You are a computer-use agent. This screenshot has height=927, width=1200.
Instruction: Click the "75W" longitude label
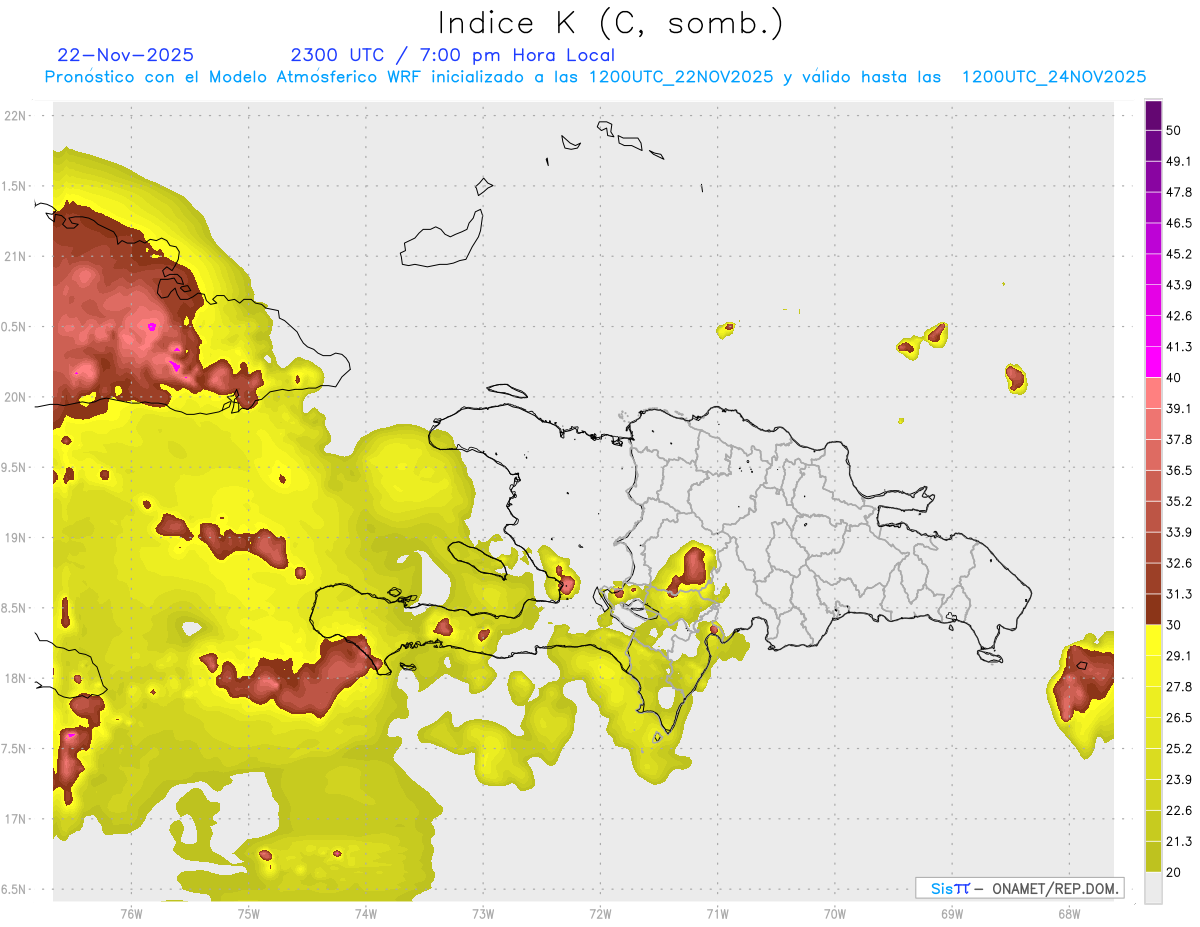point(249,913)
